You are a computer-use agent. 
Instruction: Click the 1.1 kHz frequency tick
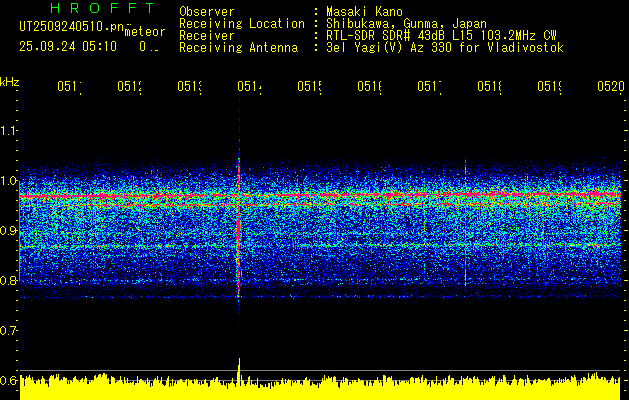point(9,130)
